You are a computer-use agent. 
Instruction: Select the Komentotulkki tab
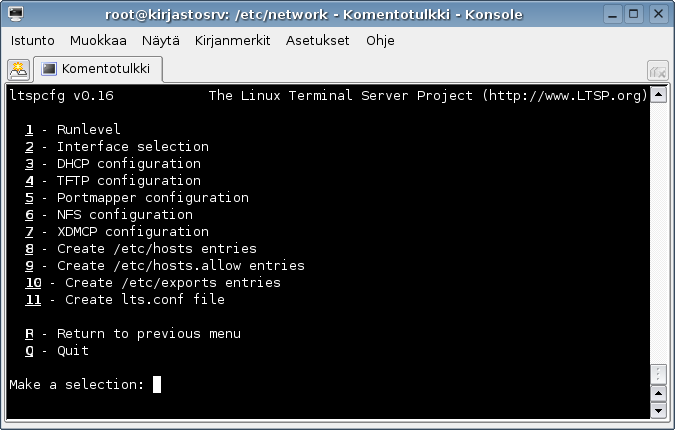[97, 69]
